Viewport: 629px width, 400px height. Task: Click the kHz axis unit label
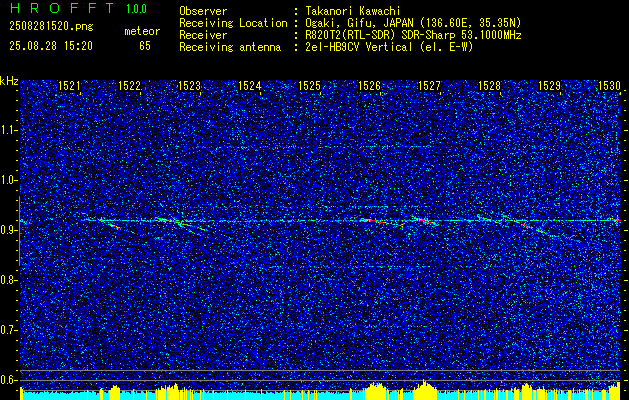click(x=9, y=81)
